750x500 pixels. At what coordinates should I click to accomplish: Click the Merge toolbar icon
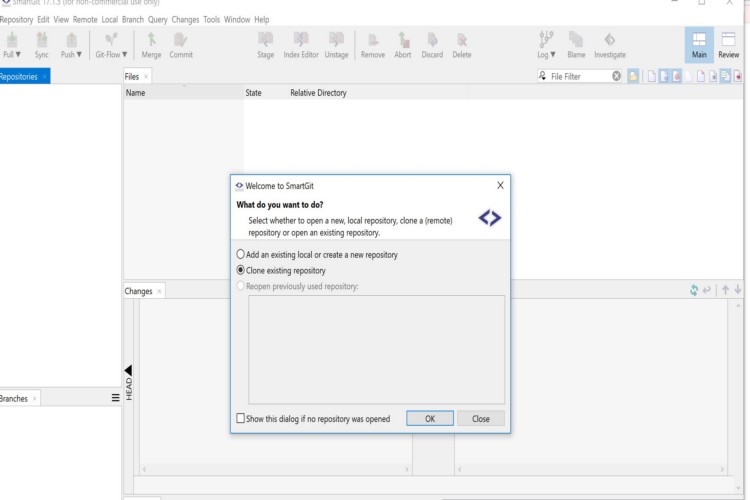click(151, 45)
